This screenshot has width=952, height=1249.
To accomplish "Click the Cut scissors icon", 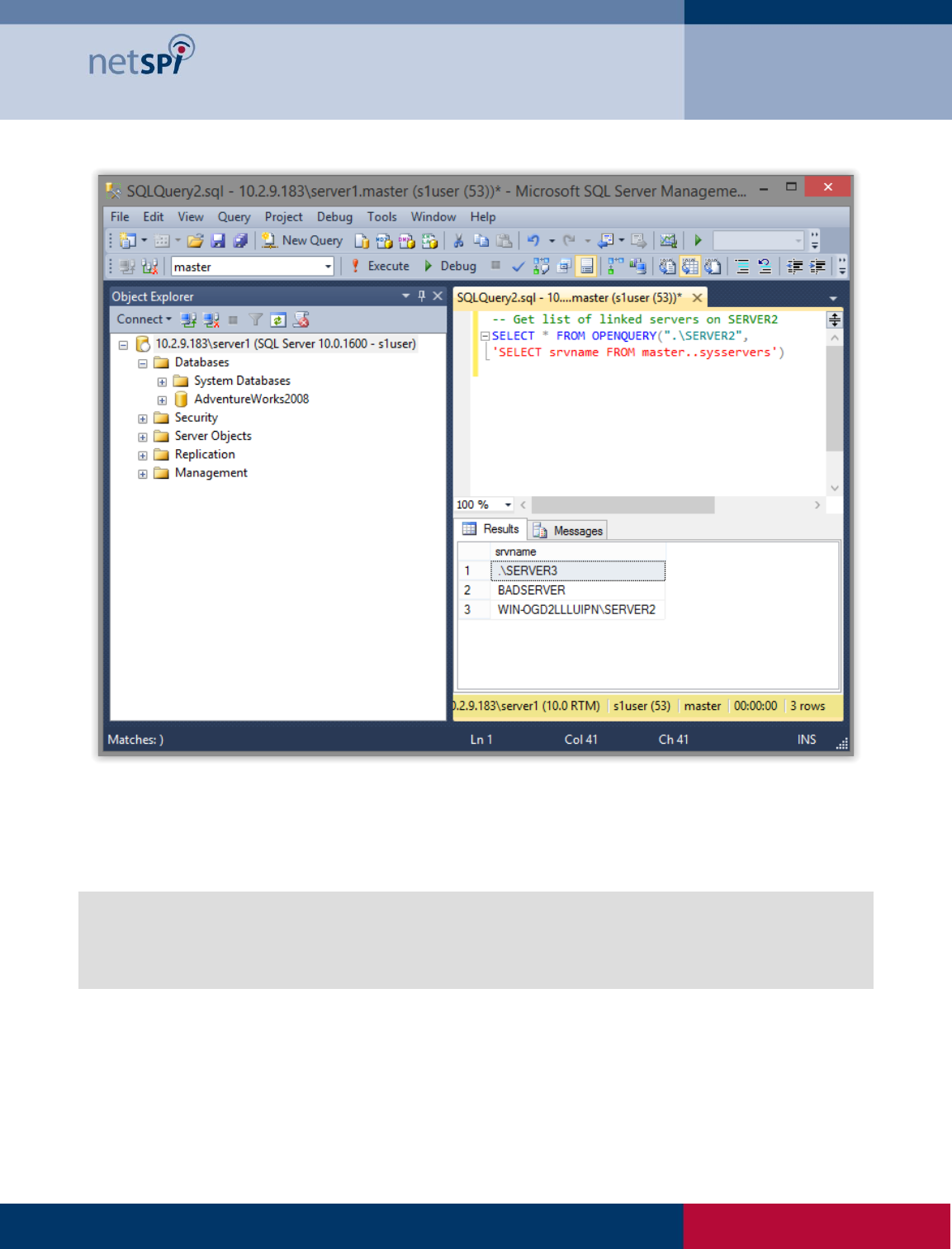I will click(458, 241).
